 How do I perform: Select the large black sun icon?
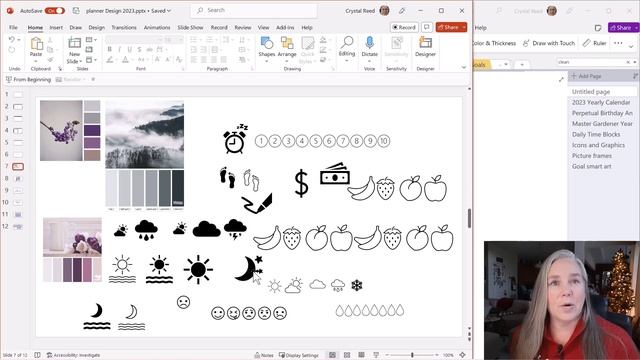point(198,270)
